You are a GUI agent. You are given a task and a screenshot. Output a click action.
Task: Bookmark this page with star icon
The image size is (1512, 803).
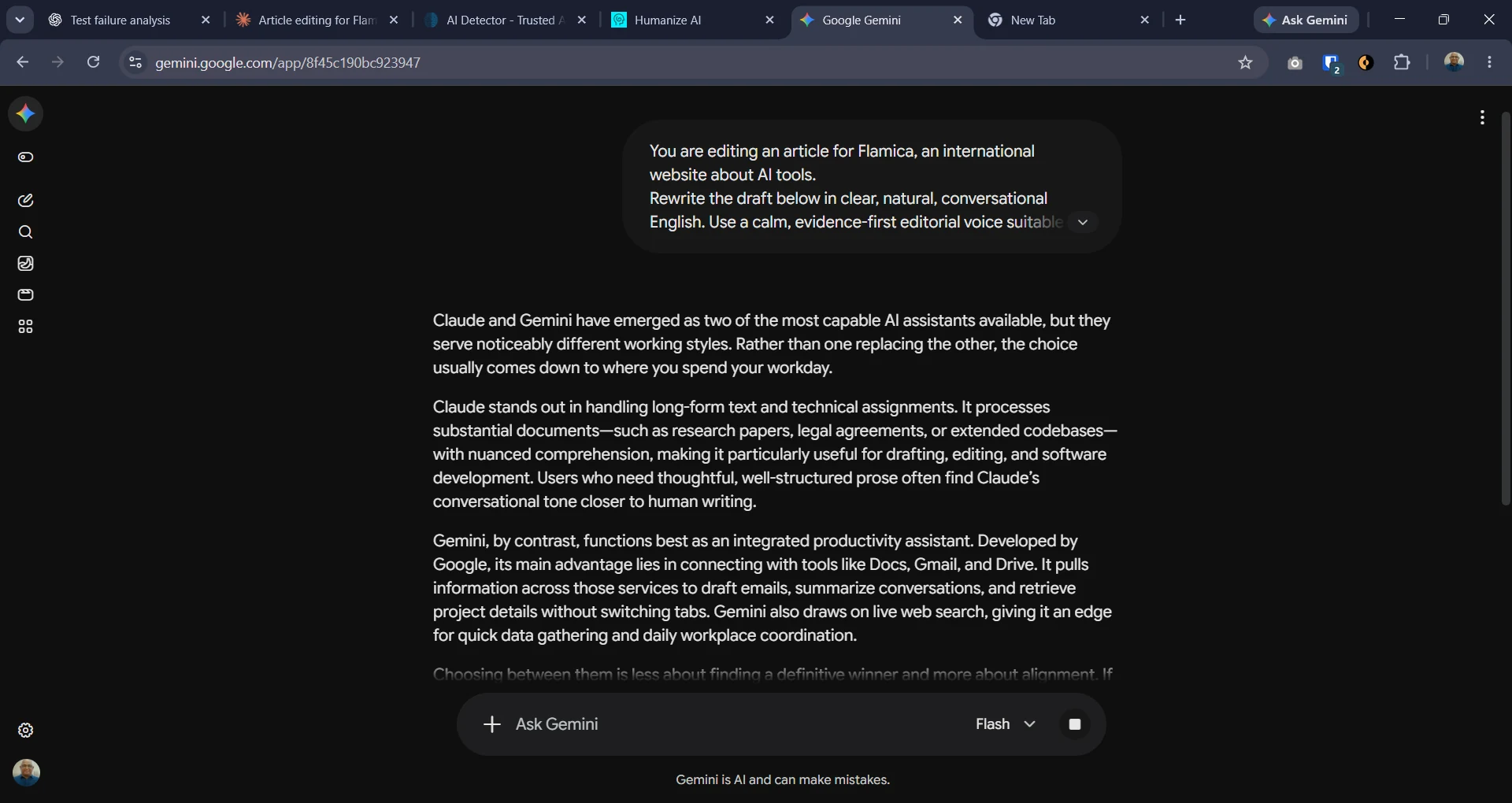click(x=1245, y=63)
